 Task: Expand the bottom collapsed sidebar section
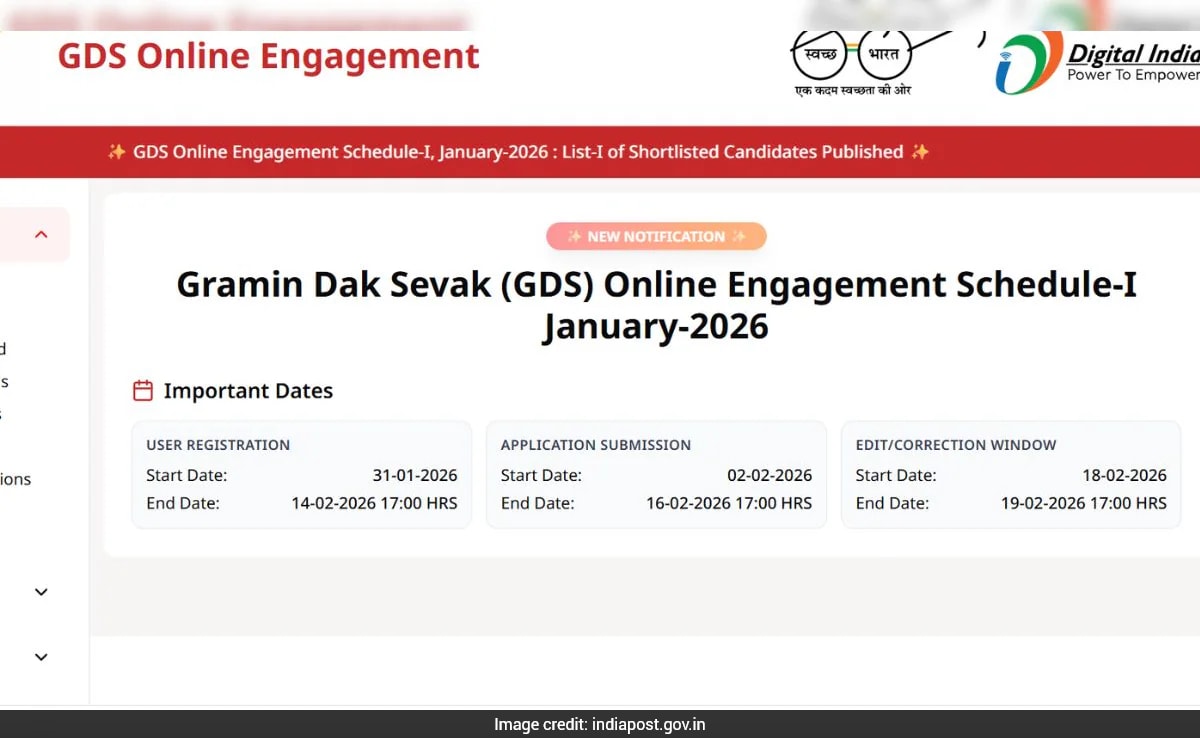tap(40, 657)
